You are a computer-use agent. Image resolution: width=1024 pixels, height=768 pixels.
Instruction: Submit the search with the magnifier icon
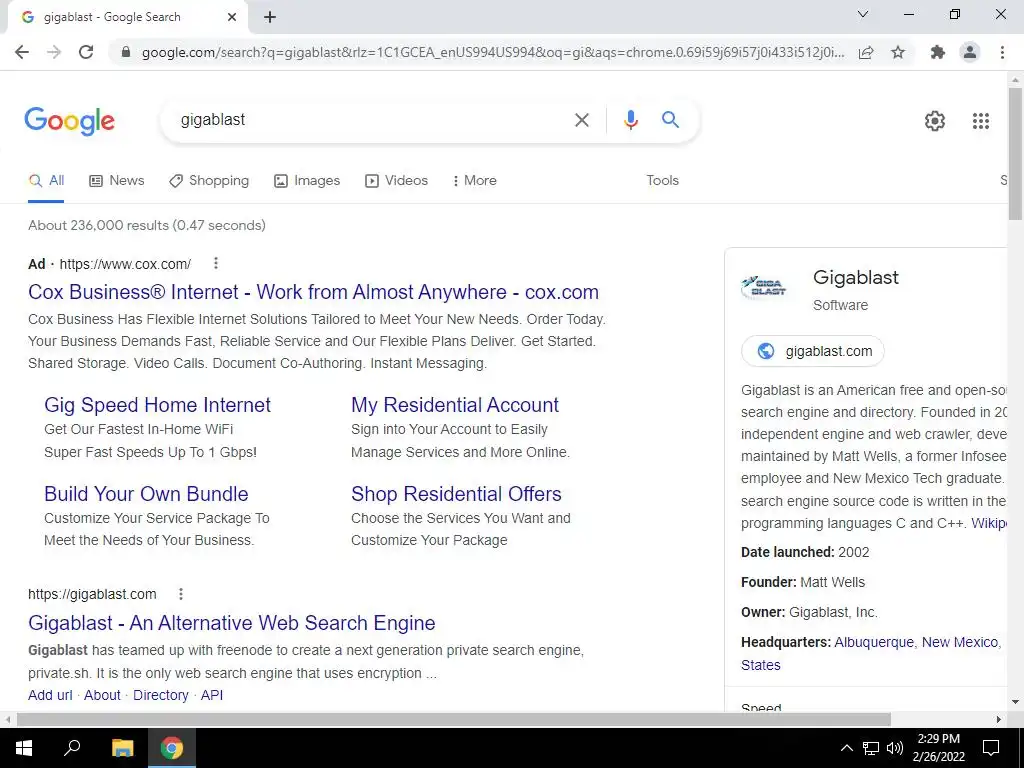670,120
